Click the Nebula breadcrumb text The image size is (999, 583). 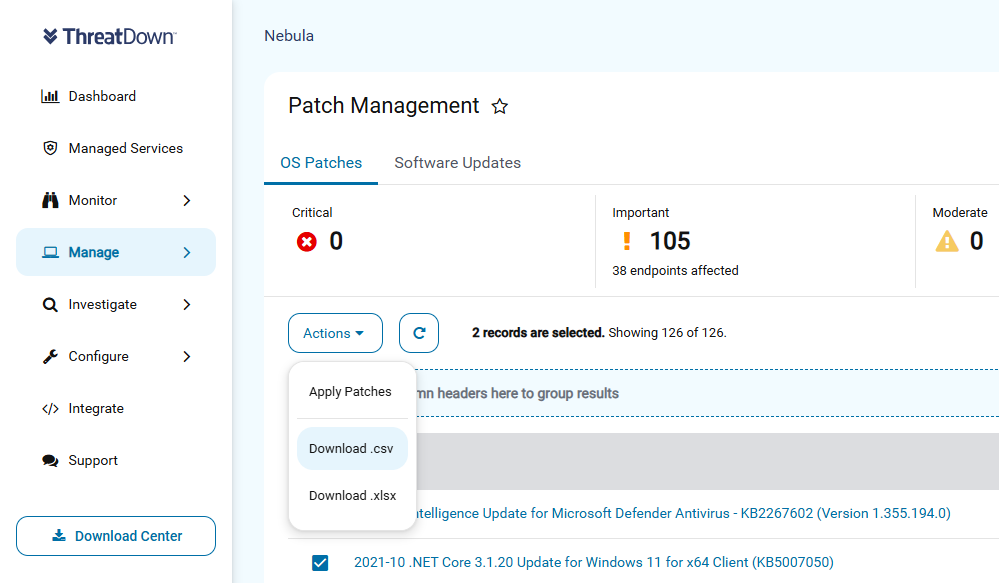289,36
